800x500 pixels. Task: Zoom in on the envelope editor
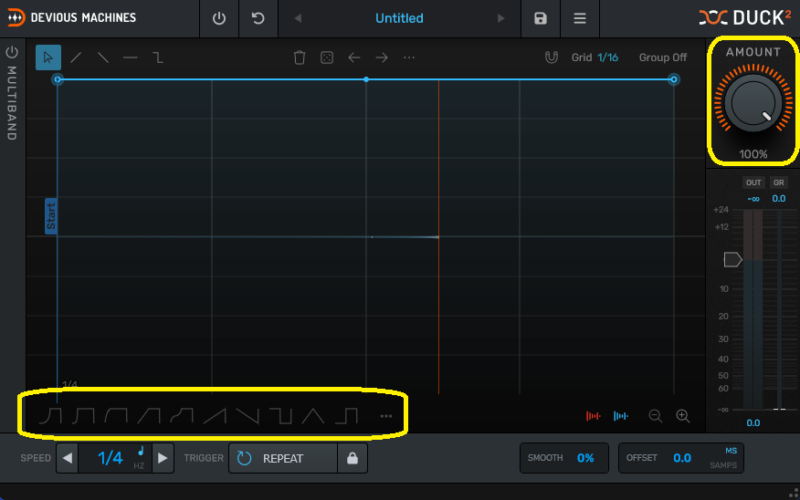coord(683,416)
